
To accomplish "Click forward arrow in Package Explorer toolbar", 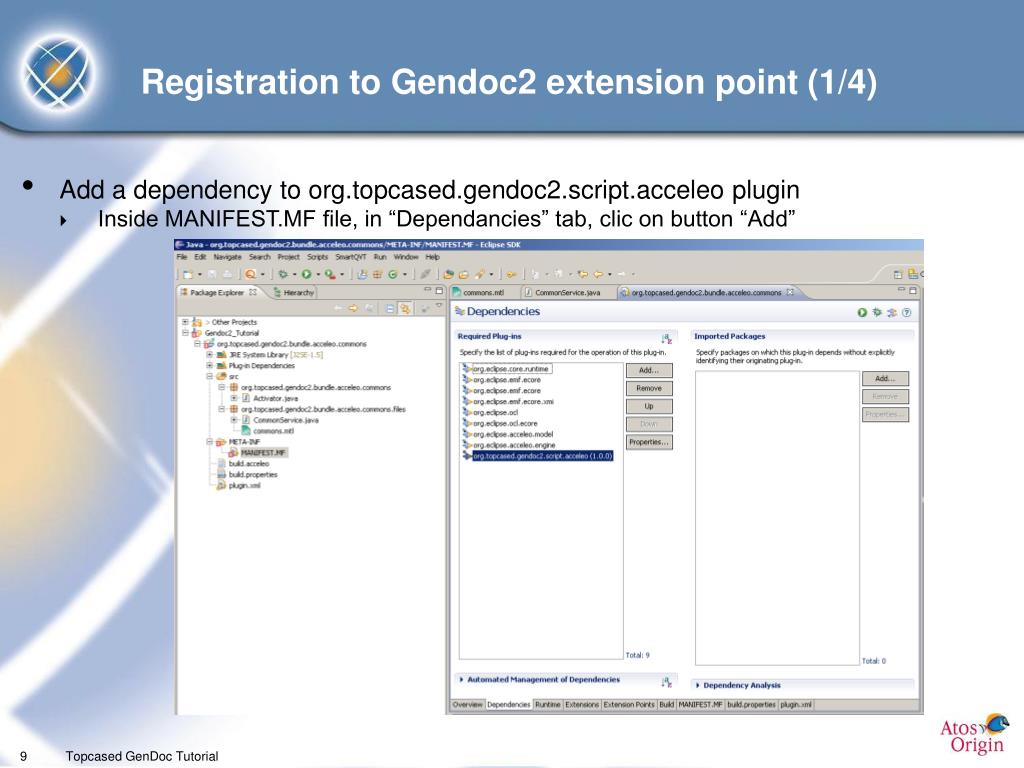I will pos(353,308).
